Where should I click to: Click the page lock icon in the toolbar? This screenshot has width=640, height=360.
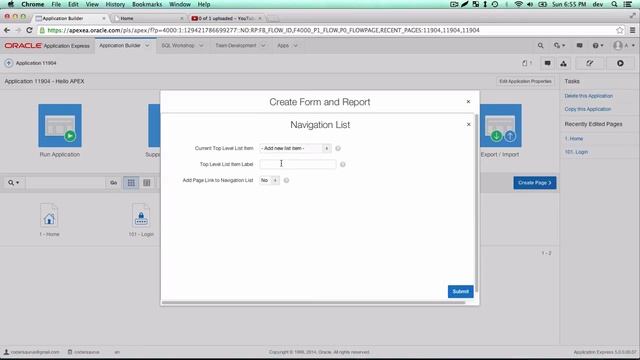527,63
